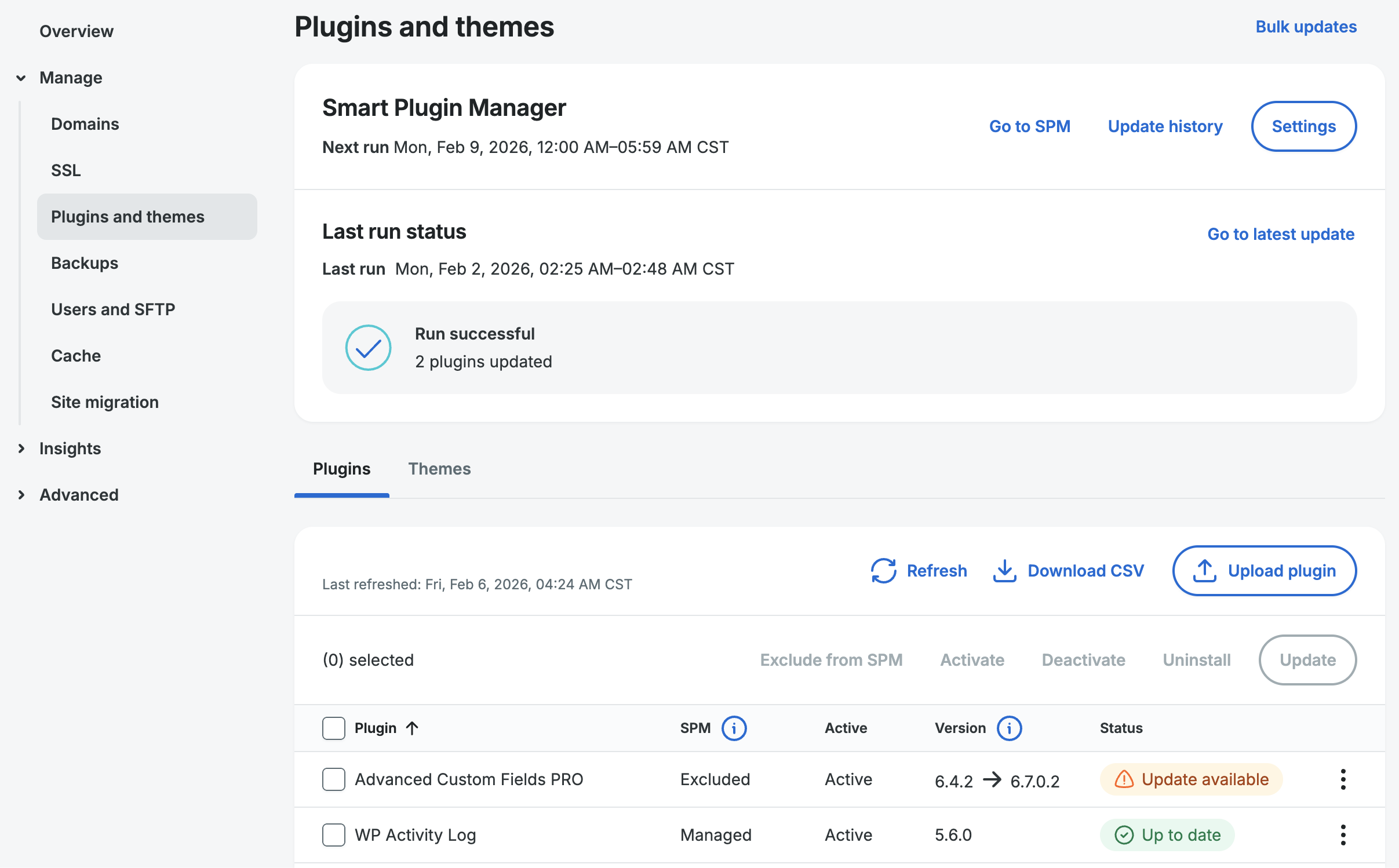Open three-dot menu for WP Activity Log

click(x=1343, y=835)
